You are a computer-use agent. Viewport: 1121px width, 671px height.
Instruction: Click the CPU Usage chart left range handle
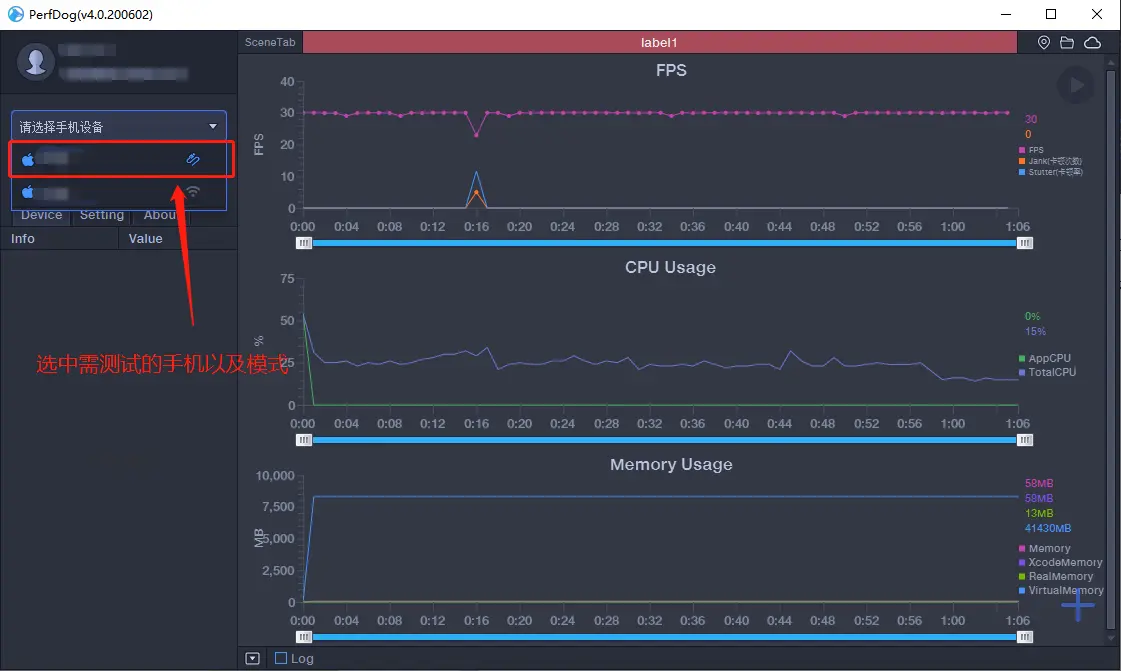click(x=304, y=440)
